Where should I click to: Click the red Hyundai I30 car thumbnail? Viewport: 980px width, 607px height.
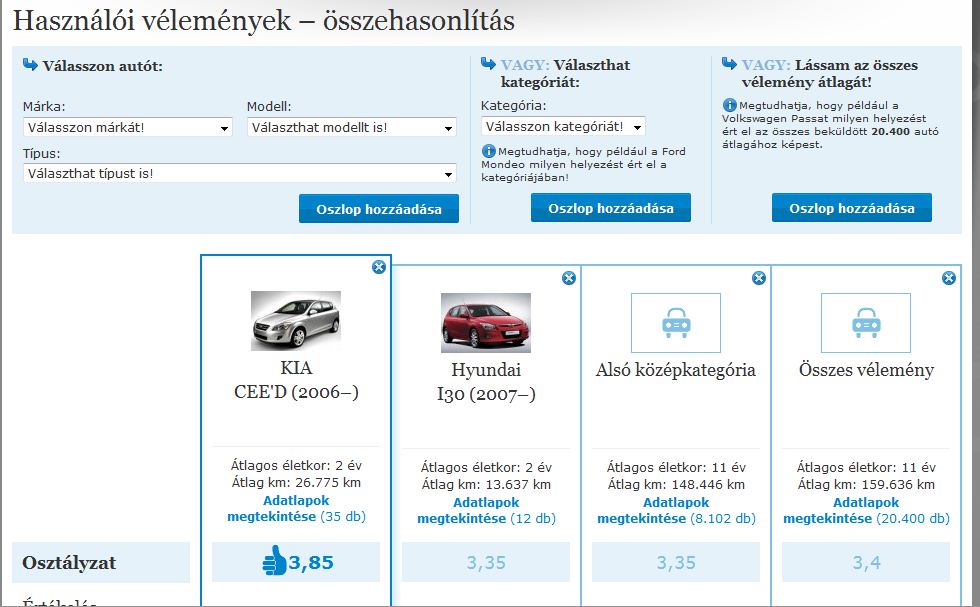click(x=485, y=322)
